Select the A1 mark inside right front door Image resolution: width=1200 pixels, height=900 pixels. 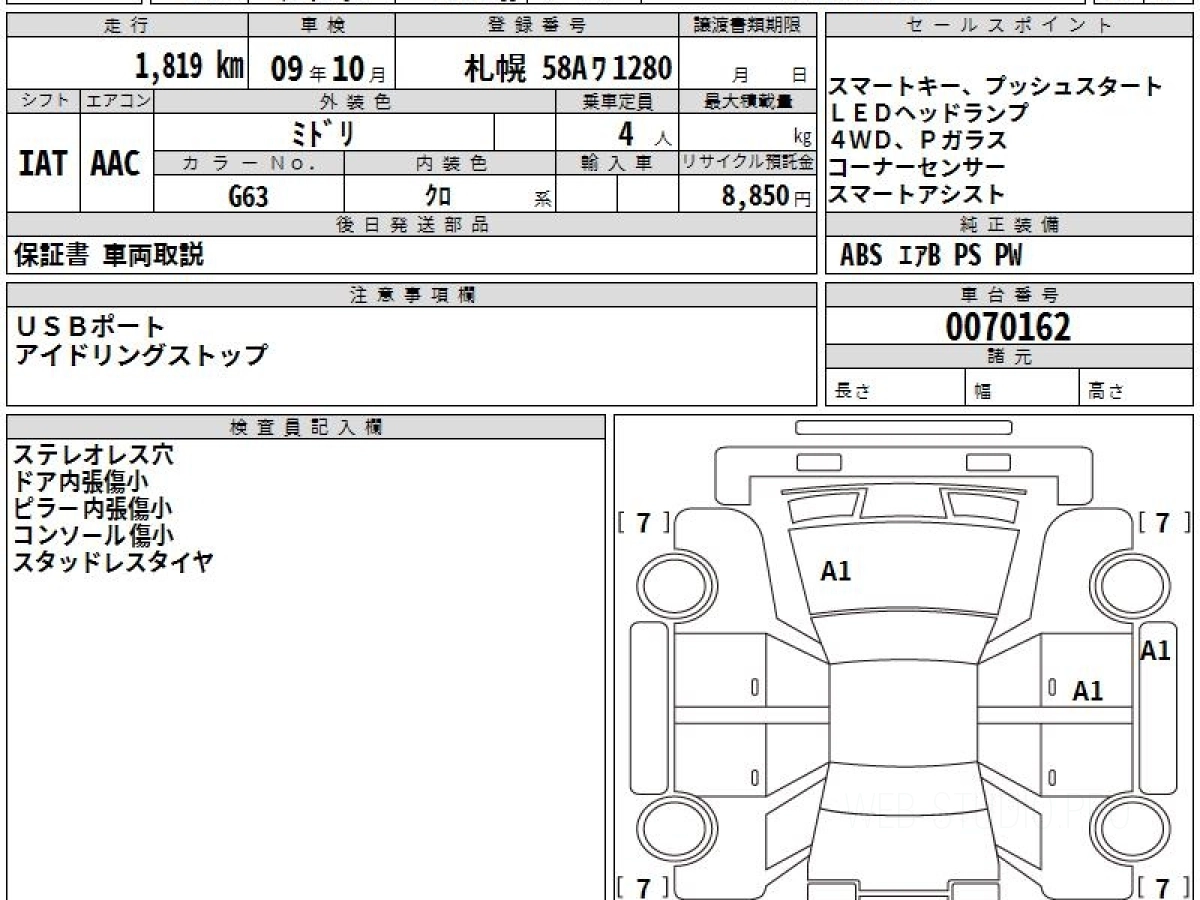pyautogui.click(x=1087, y=690)
